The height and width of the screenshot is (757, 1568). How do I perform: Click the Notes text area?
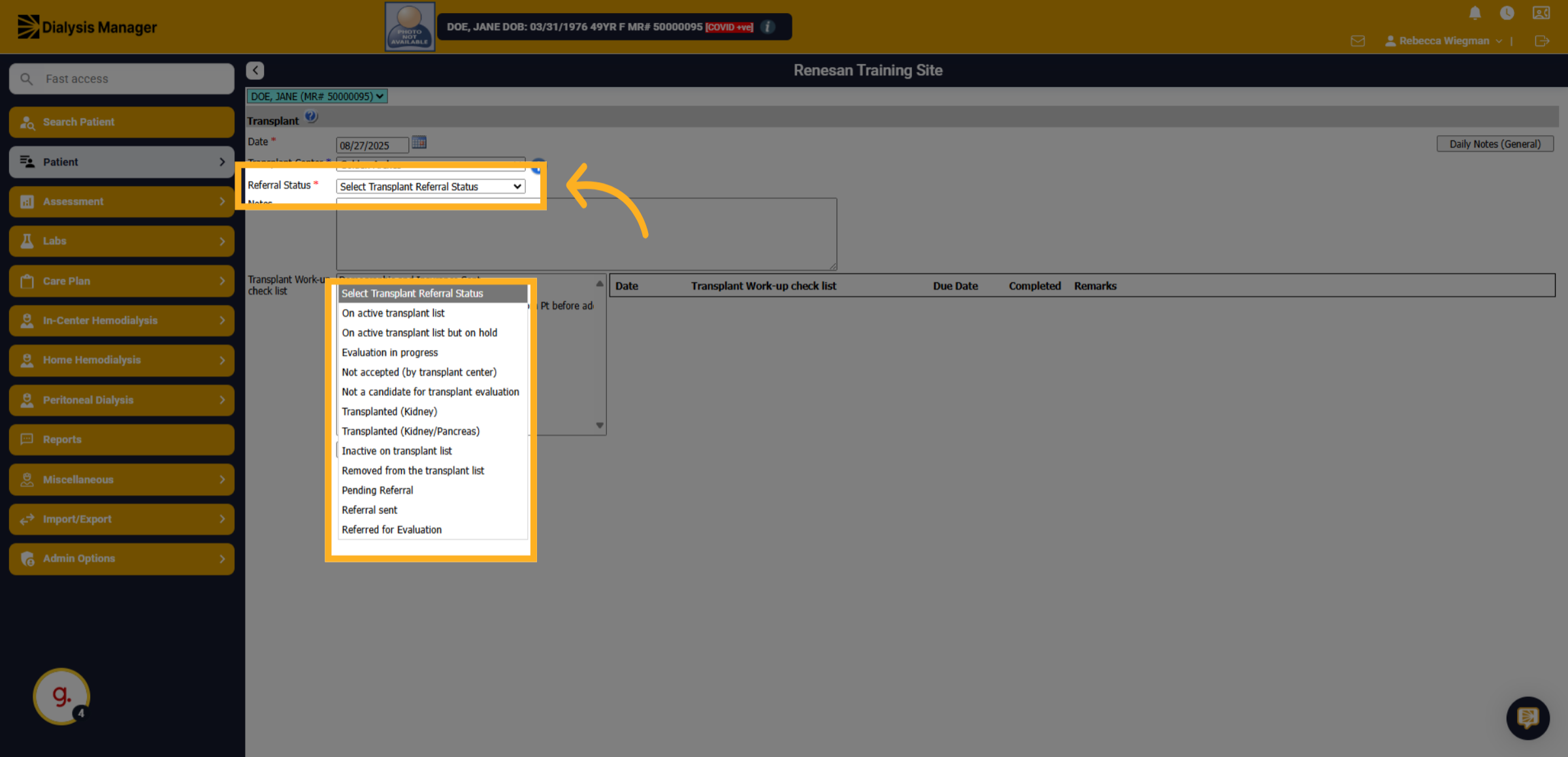tap(586, 234)
